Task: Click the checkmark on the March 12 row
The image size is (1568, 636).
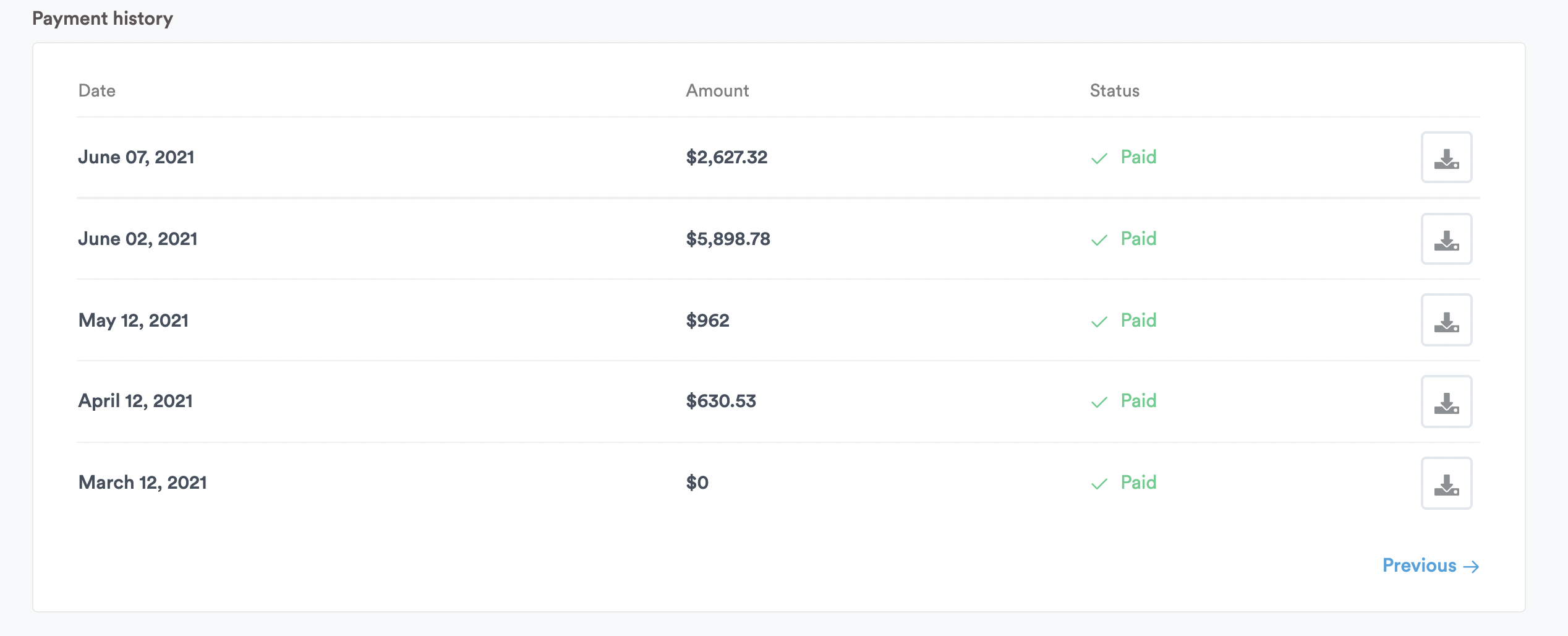Action: pyautogui.click(x=1099, y=484)
